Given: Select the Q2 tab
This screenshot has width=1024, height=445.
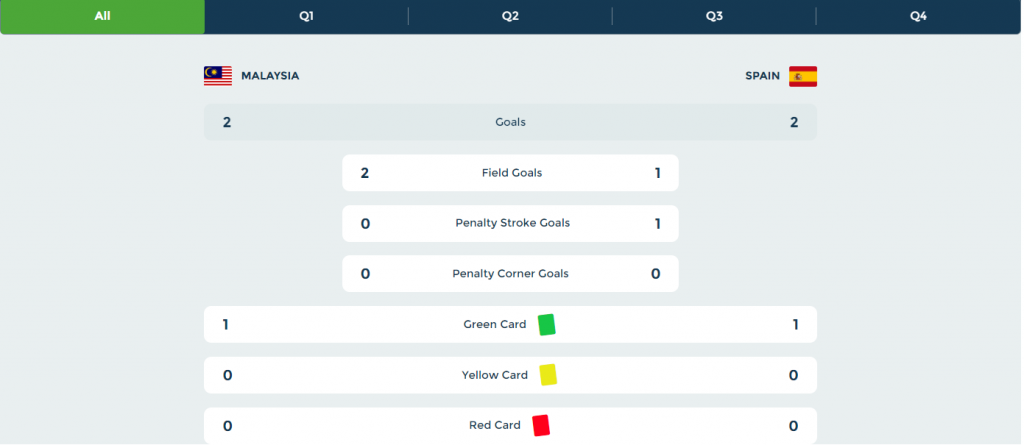Looking at the screenshot, I should (x=510, y=16).
